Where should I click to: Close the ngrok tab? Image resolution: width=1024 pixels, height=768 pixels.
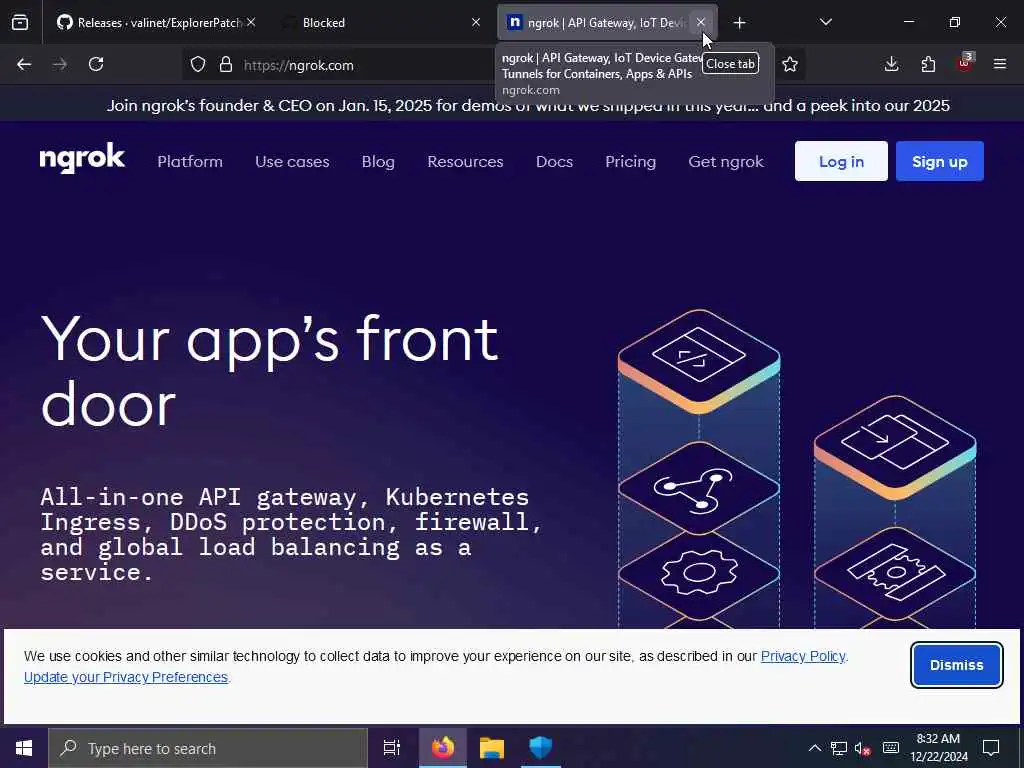(x=701, y=22)
